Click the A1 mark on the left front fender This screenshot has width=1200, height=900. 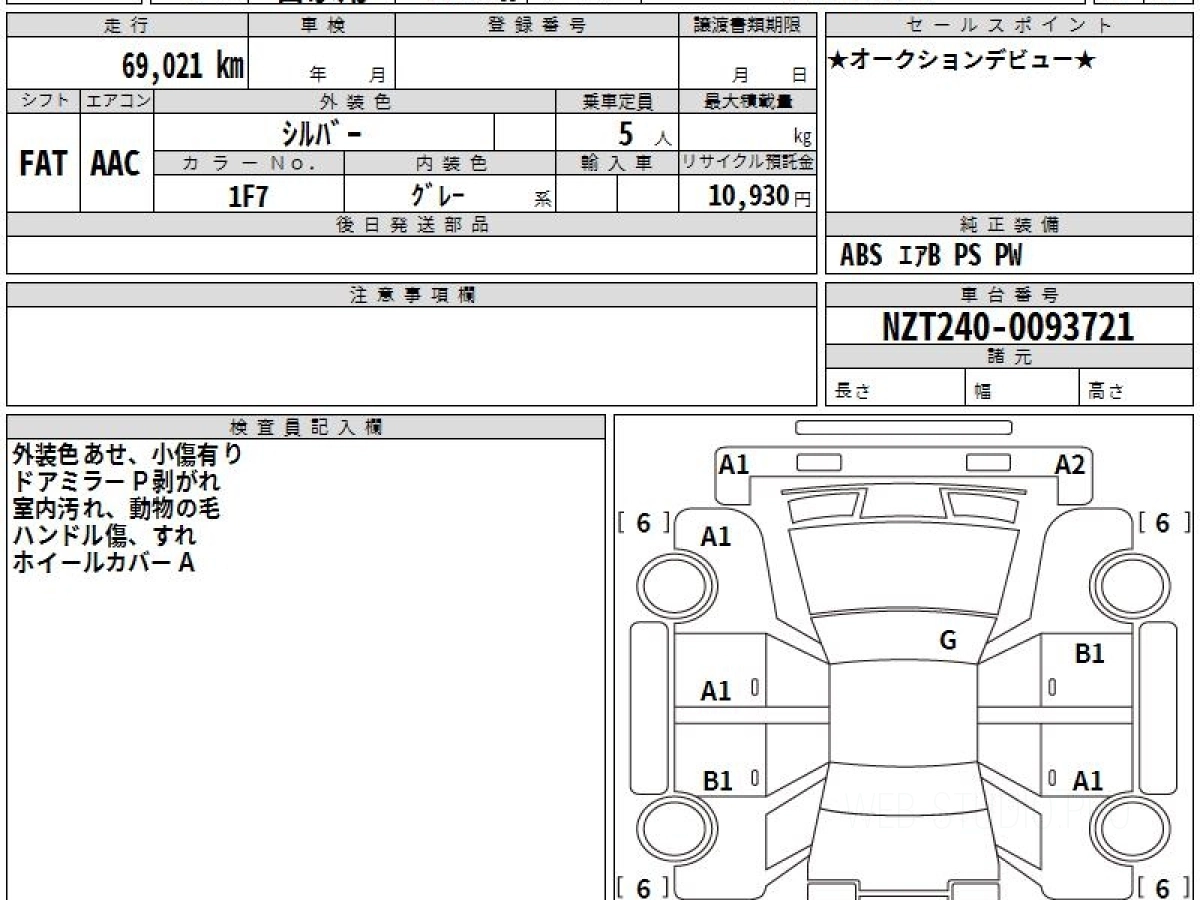(716, 538)
